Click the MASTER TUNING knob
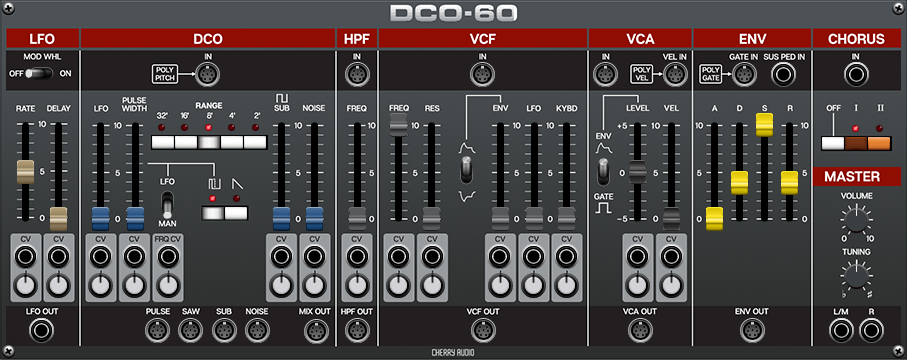This screenshot has height=360, width=907. coord(856,275)
